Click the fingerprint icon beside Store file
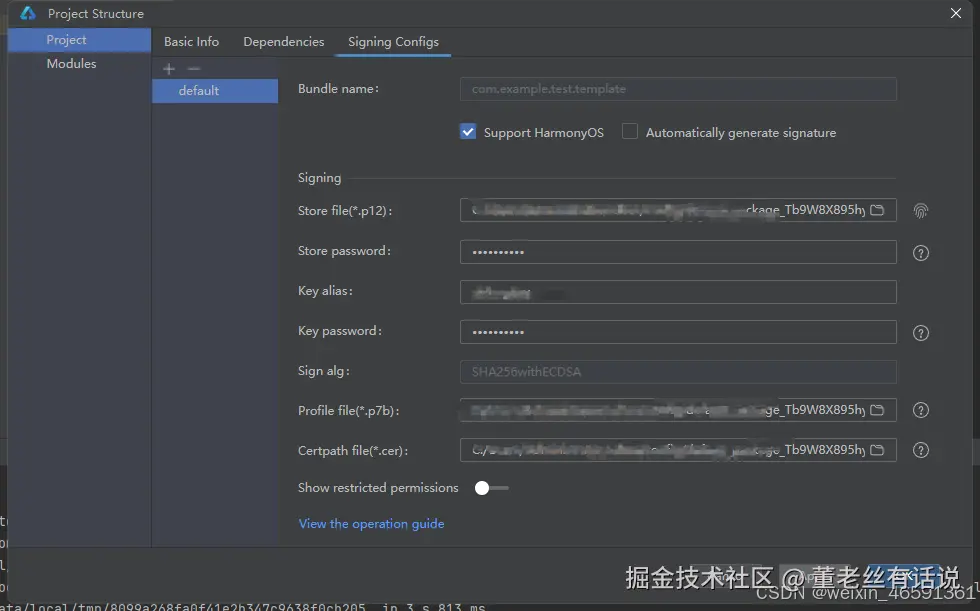 (920, 210)
